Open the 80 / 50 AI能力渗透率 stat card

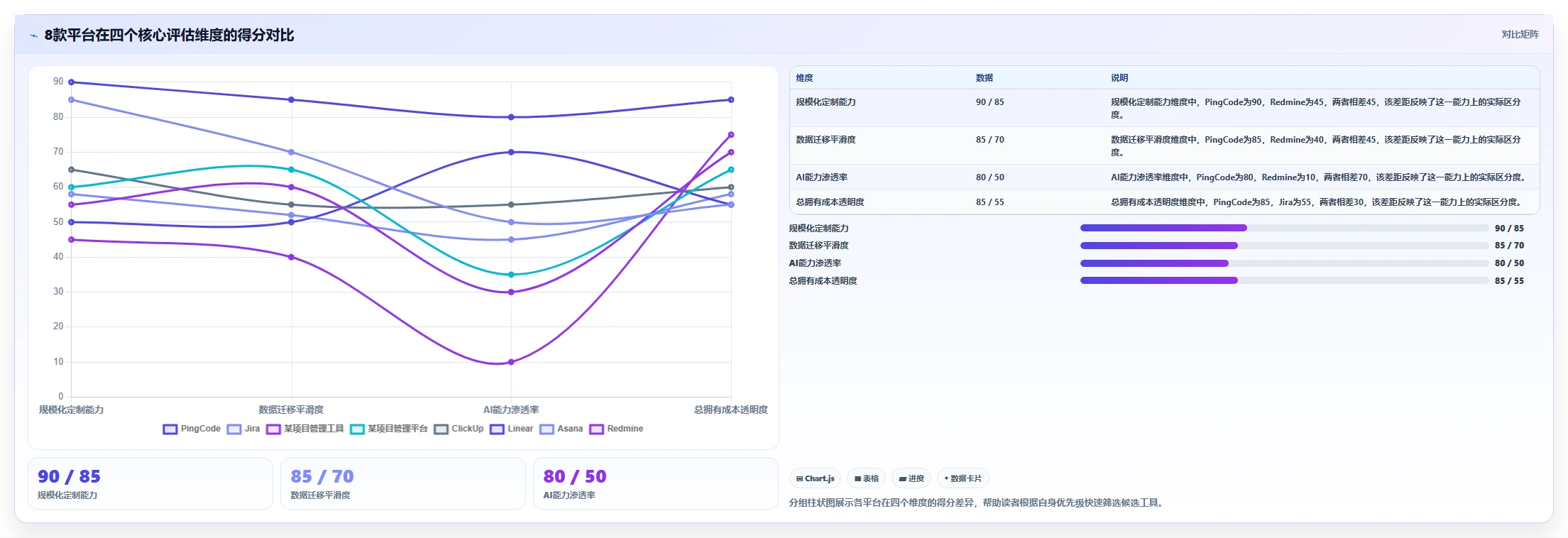coord(656,483)
